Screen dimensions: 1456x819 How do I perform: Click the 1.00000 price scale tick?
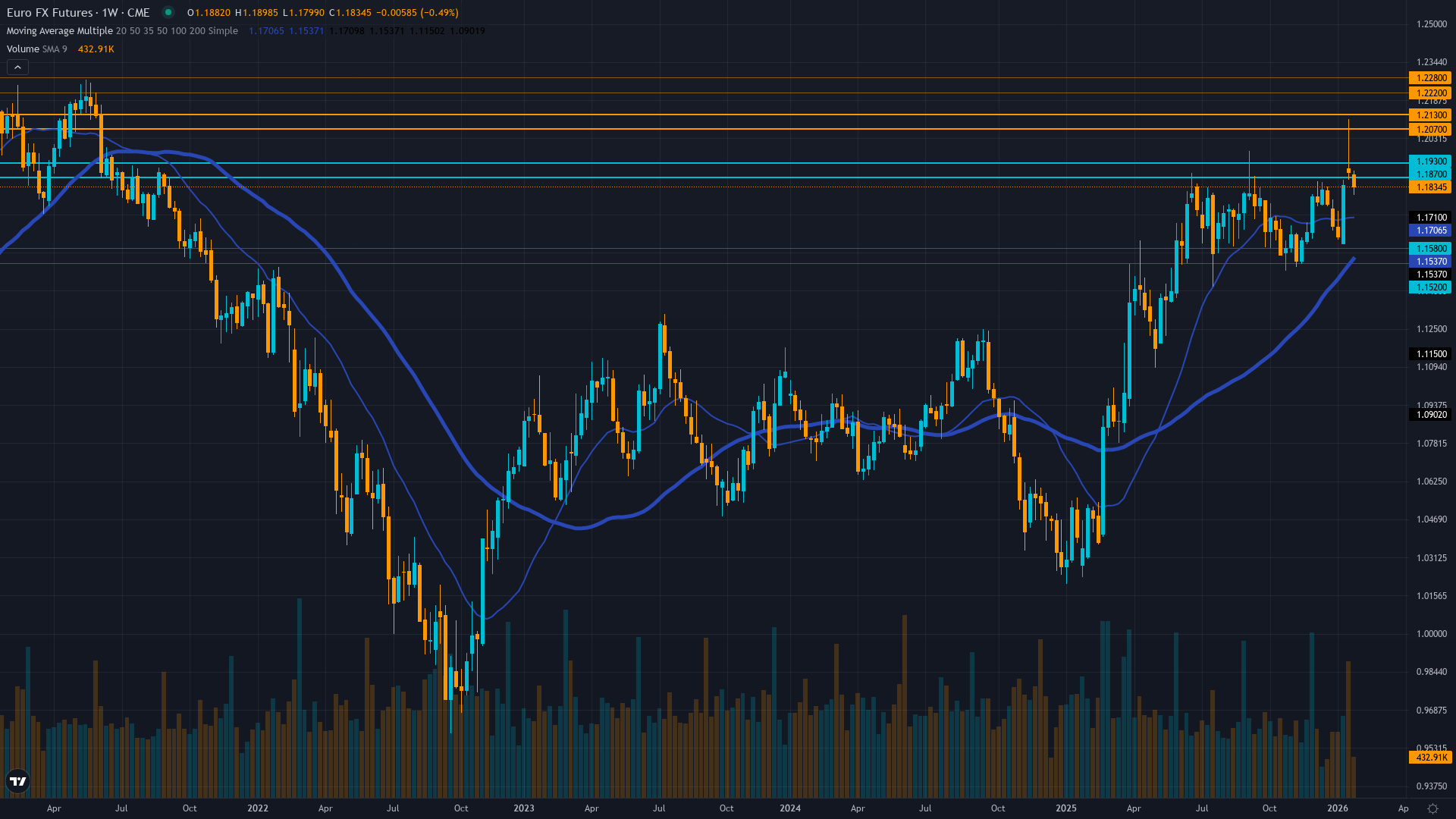click(x=1432, y=634)
